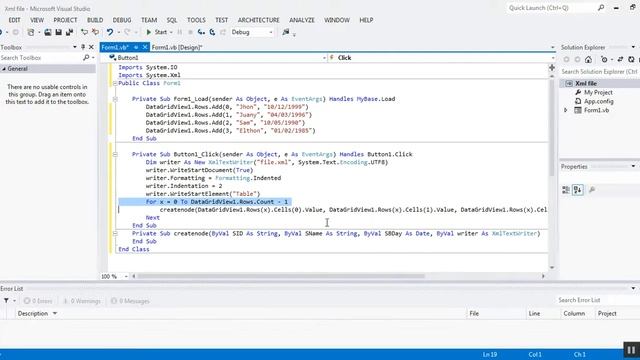The width and height of the screenshot is (640, 360).
Task: Click in the Search Toolbox field
Action: pos(41,58)
